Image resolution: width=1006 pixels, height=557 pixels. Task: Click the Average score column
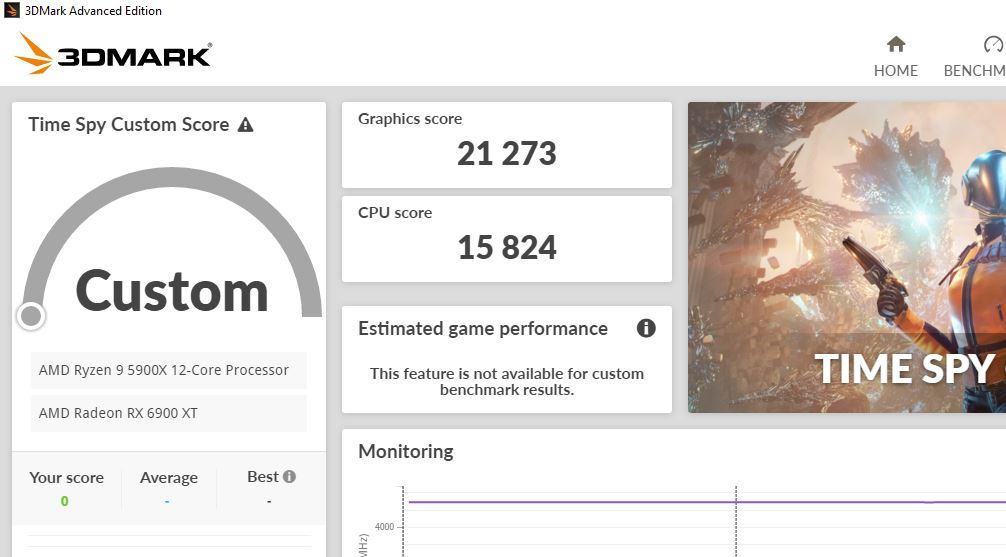169,489
